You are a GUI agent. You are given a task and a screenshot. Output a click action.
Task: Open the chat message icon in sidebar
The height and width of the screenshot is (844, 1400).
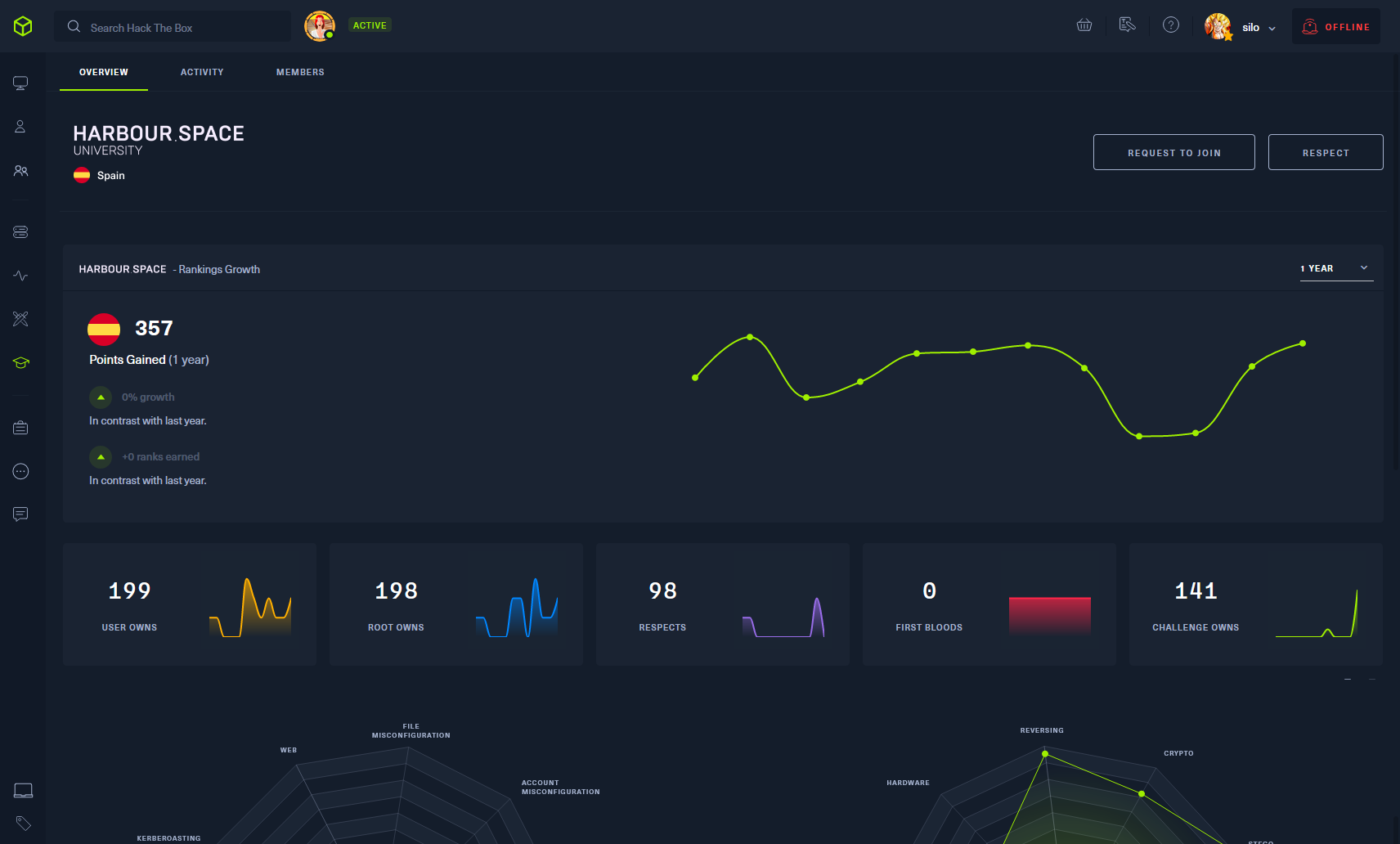coord(21,514)
